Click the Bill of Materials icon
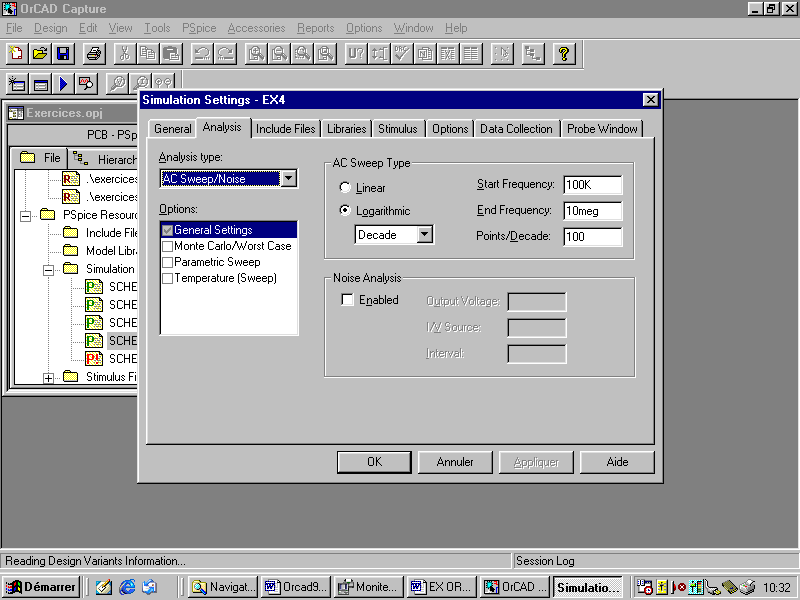Screen dimensions: 800x600 pyautogui.click(x=471, y=54)
